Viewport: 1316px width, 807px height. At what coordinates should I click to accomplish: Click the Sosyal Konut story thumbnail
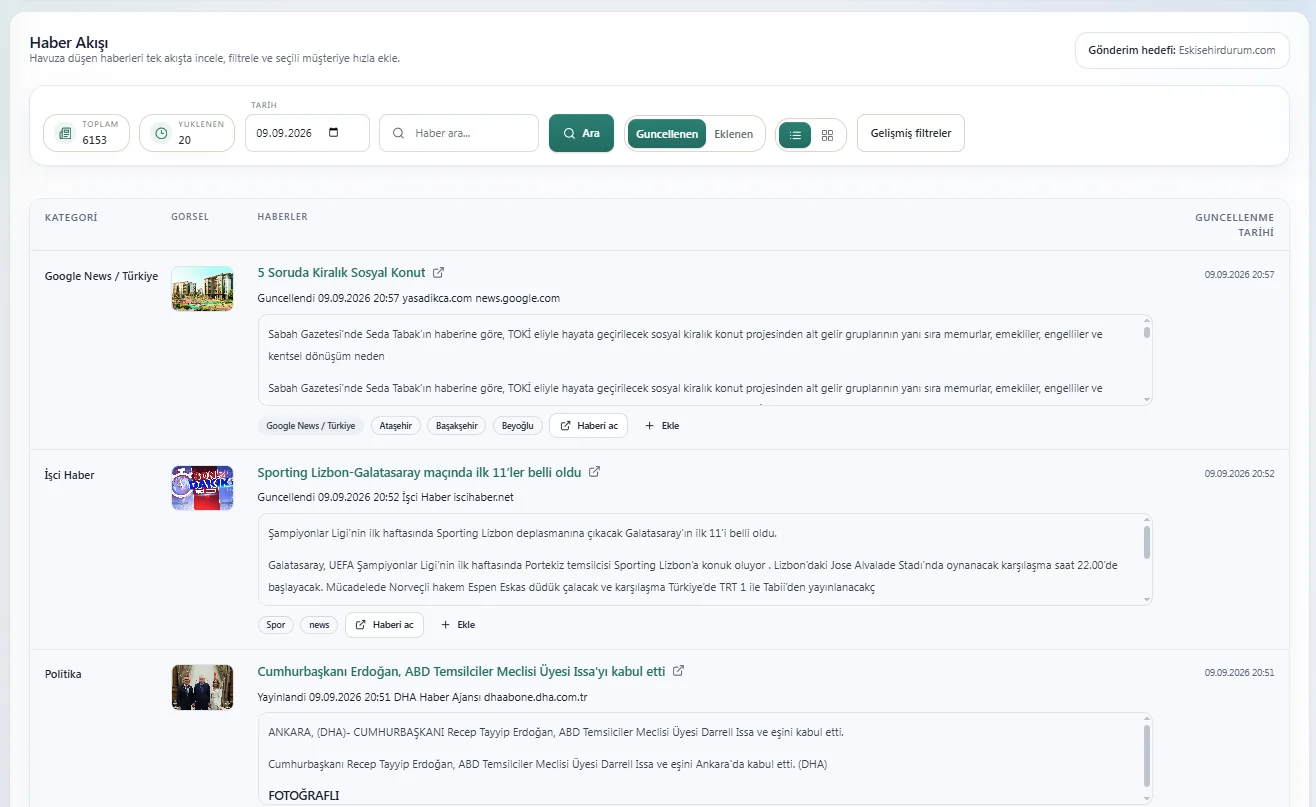pos(202,288)
